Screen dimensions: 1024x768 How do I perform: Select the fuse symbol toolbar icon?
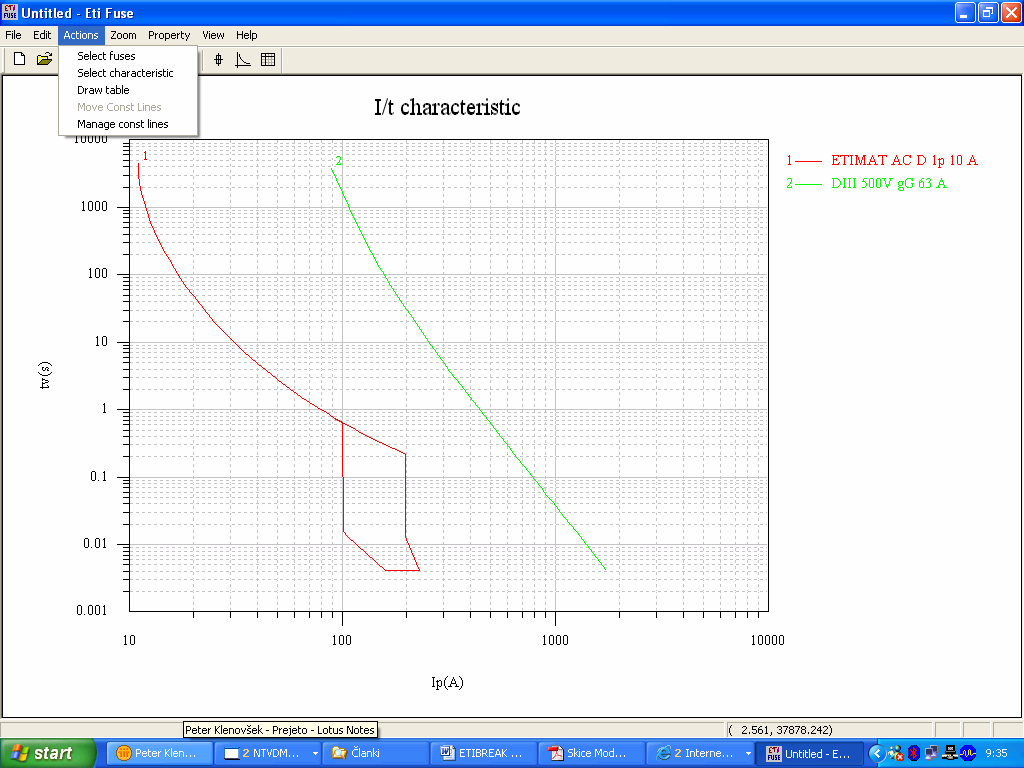click(217, 58)
